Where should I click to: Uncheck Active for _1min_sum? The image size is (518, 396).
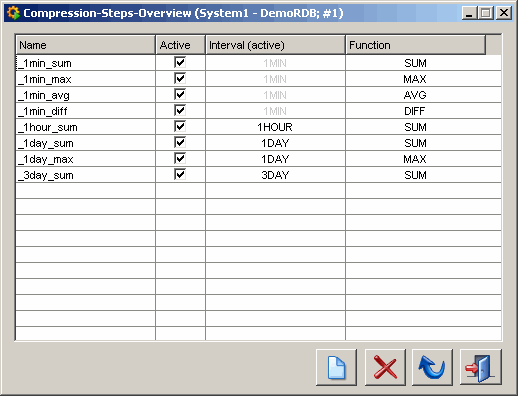pyautogui.click(x=180, y=62)
